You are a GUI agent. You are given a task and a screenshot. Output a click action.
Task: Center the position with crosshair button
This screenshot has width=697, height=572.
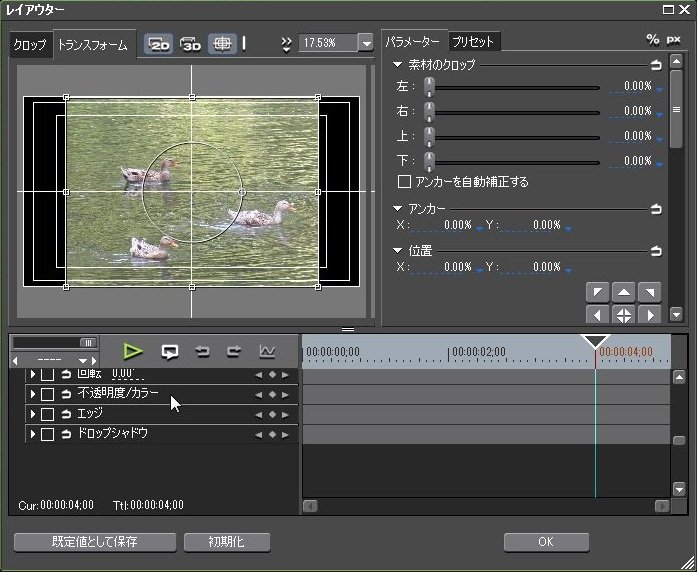pyautogui.click(x=624, y=315)
